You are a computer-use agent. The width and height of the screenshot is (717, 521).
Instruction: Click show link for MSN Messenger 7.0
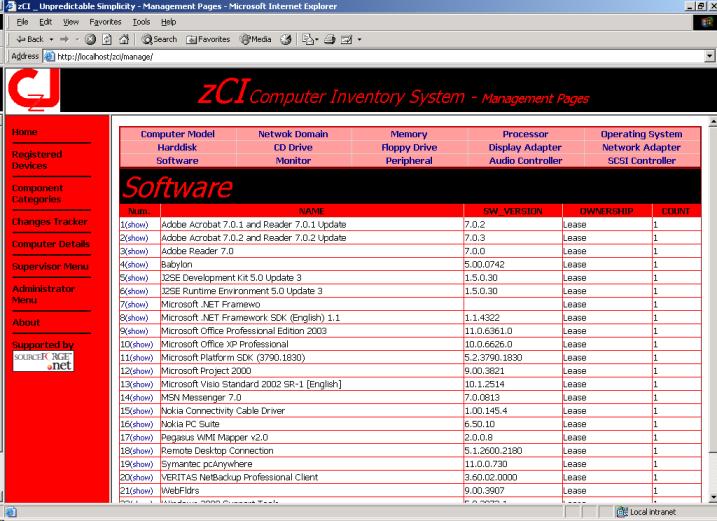(142, 398)
